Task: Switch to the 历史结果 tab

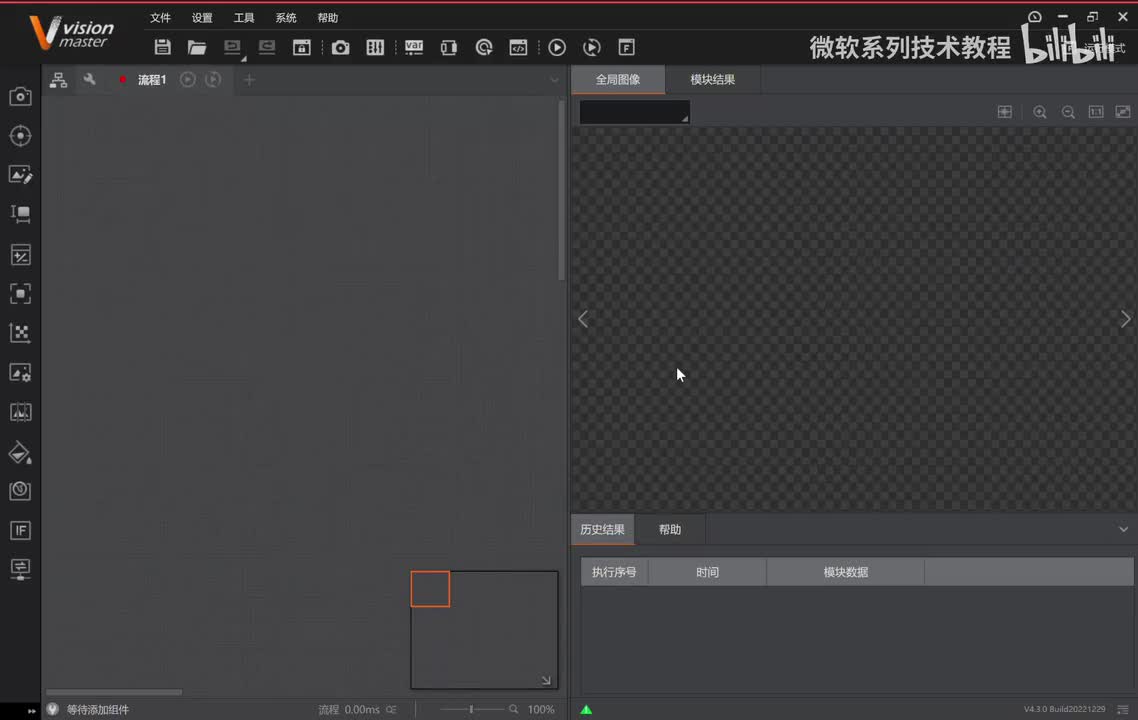Action: (x=602, y=529)
